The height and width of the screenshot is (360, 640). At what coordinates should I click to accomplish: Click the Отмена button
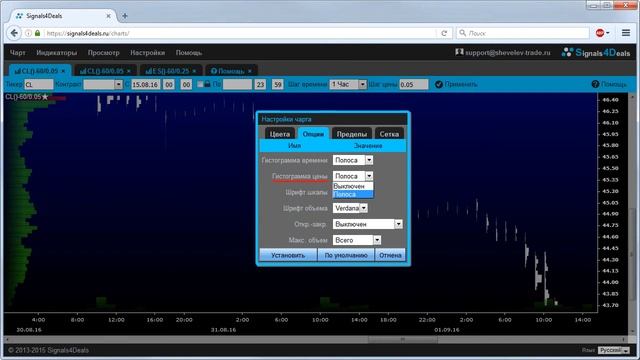click(390, 255)
